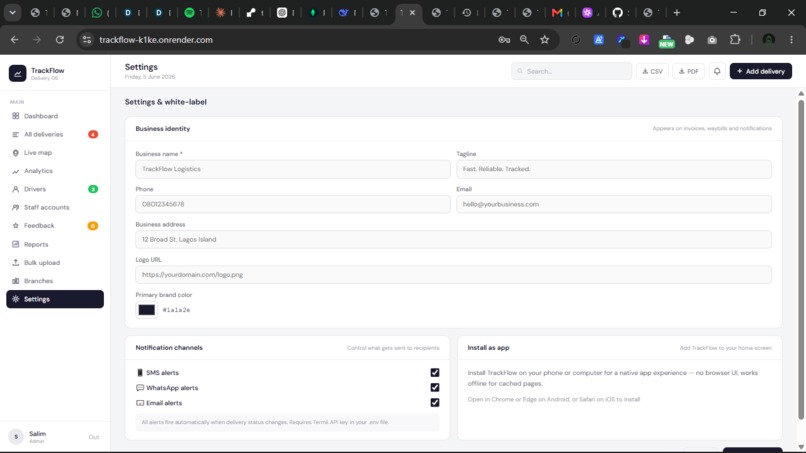The height and width of the screenshot is (453, 806).
Task: Open Staff accounts page
Action: click(x=54, y=207)
